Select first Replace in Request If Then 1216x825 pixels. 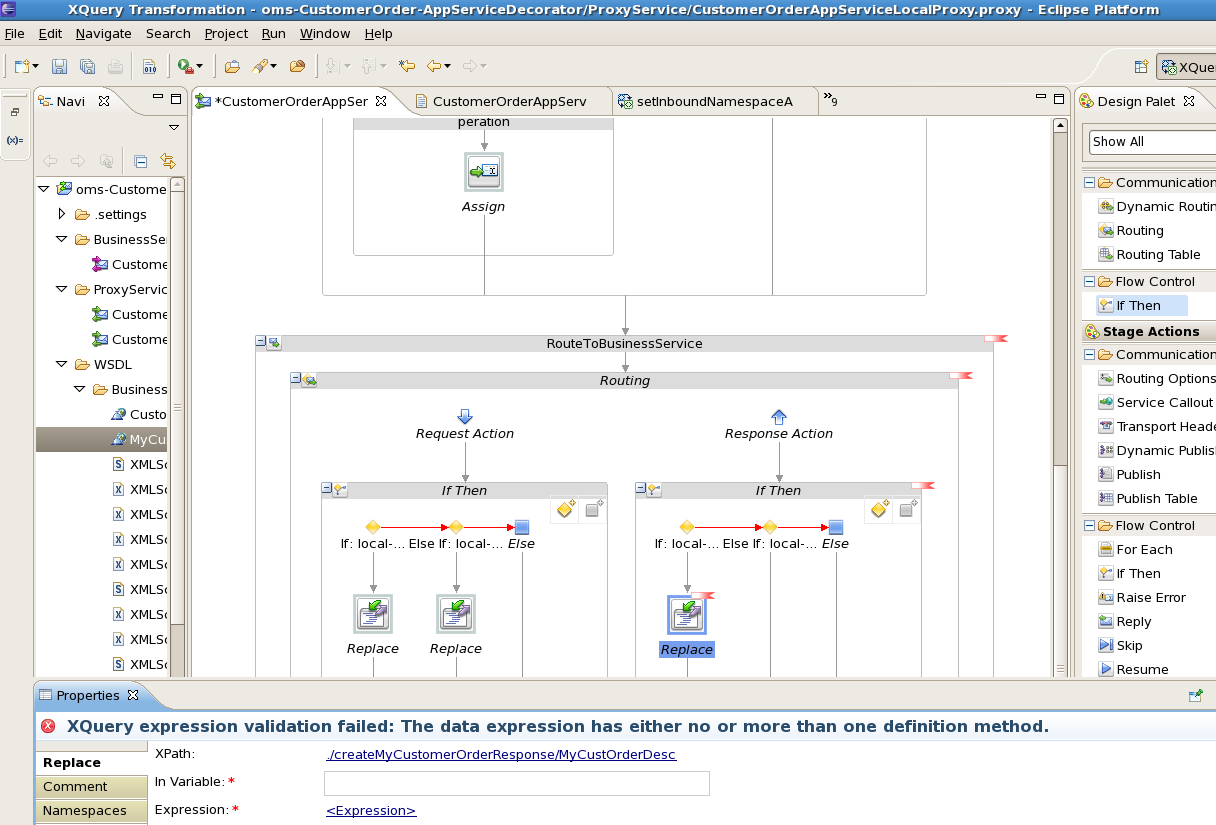click(373, 614)
